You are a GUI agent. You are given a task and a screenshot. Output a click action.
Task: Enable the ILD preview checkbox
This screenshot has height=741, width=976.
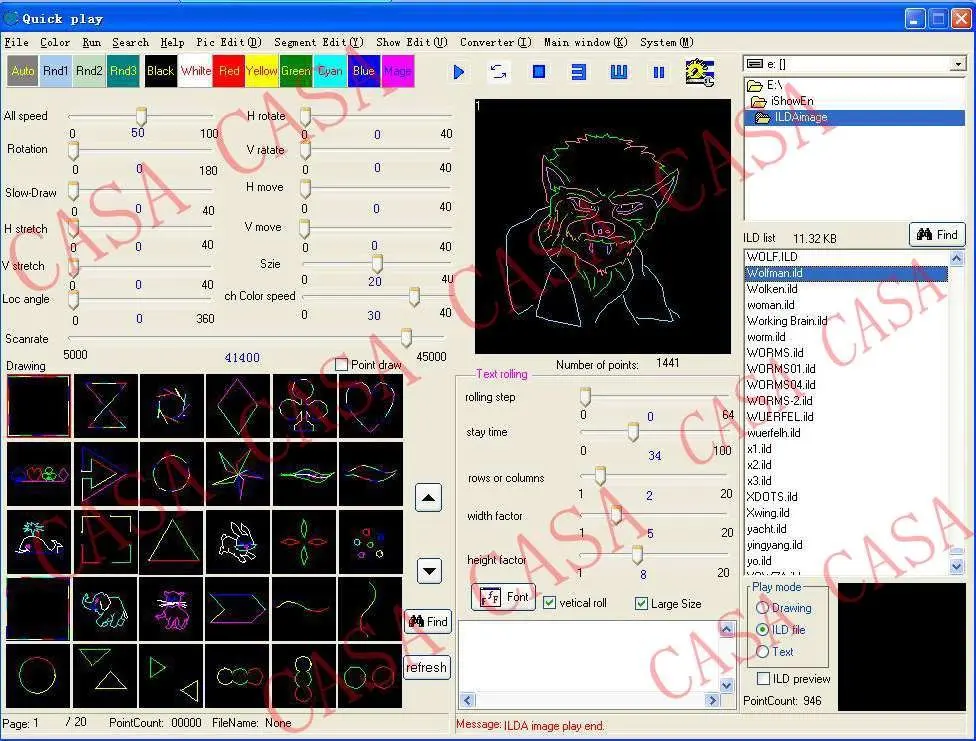point(763,678)
